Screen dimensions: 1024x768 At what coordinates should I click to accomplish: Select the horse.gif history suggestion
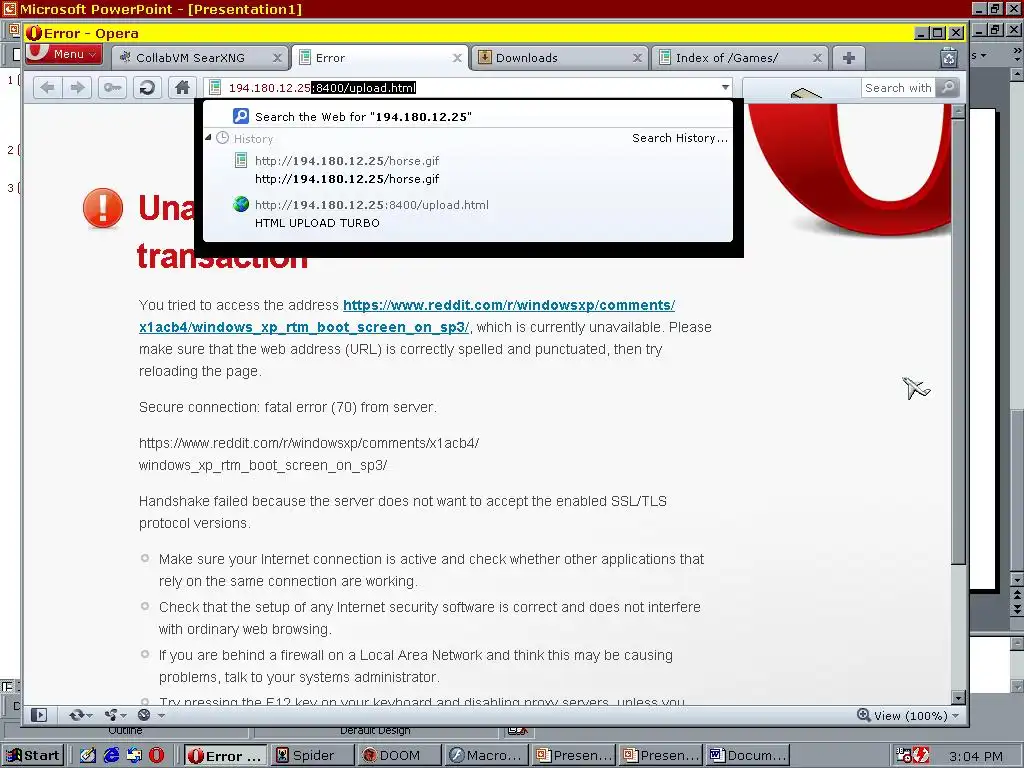(468, 170)
